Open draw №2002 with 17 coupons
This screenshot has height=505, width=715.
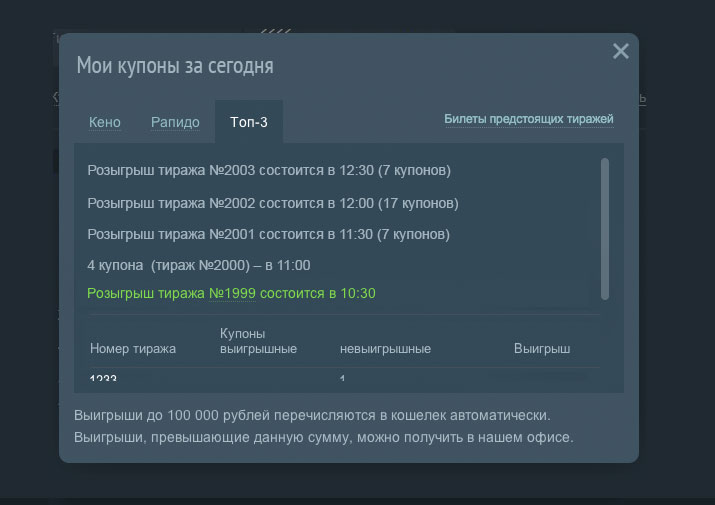click(273, 203)
